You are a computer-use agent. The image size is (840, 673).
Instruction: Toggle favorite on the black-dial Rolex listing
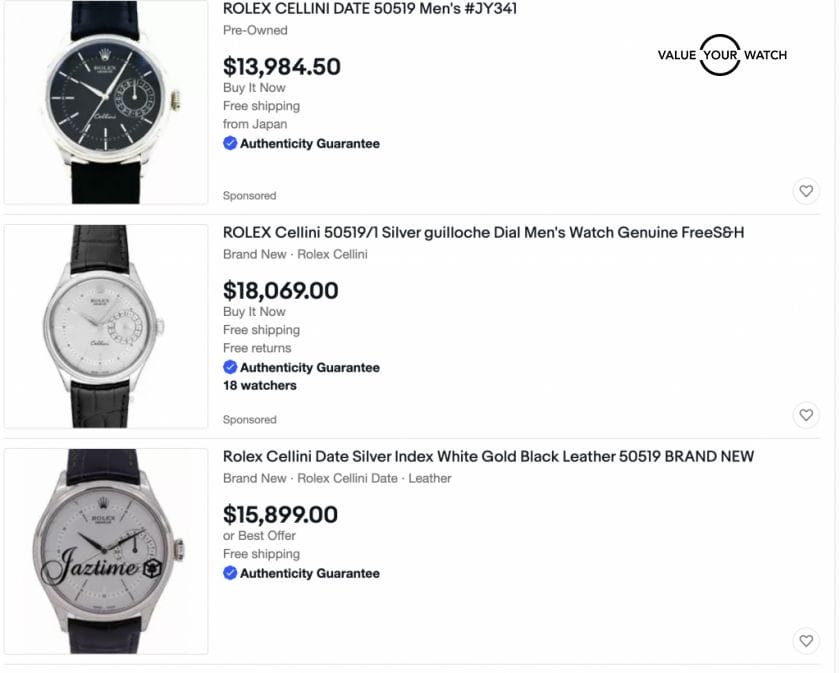806,188
